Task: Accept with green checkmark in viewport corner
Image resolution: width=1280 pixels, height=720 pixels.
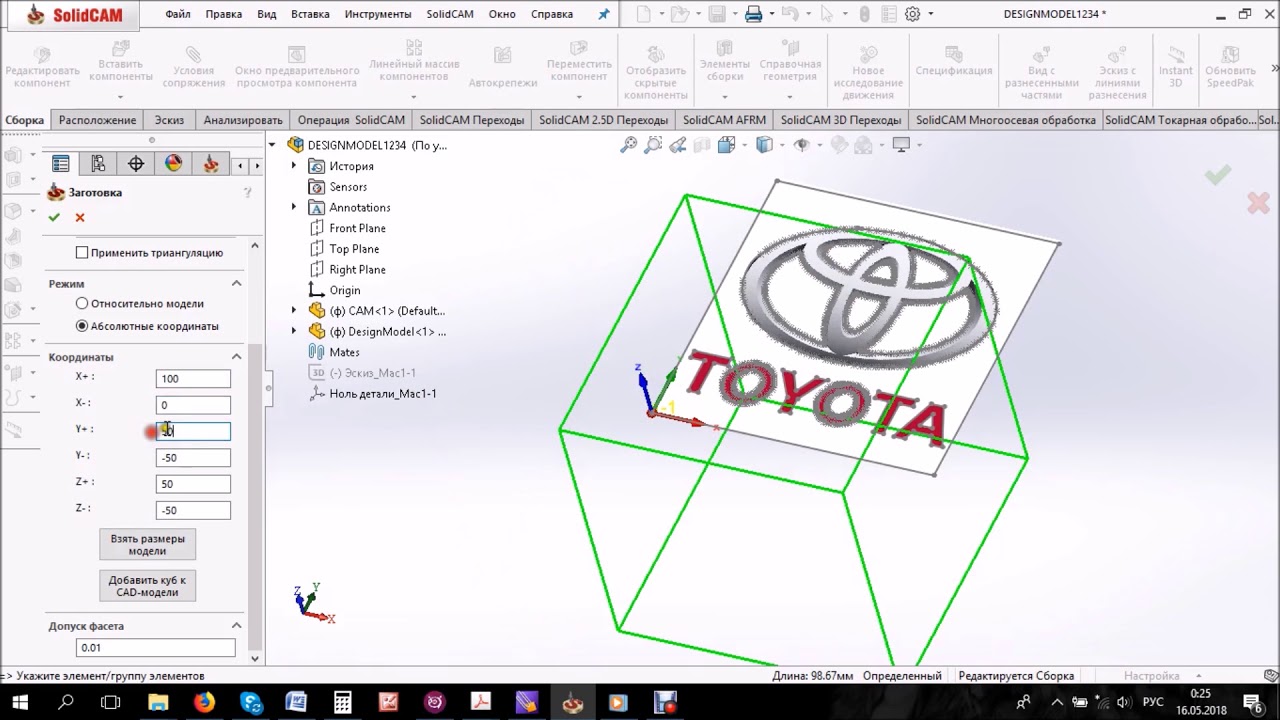Action: coord(1217,176)
